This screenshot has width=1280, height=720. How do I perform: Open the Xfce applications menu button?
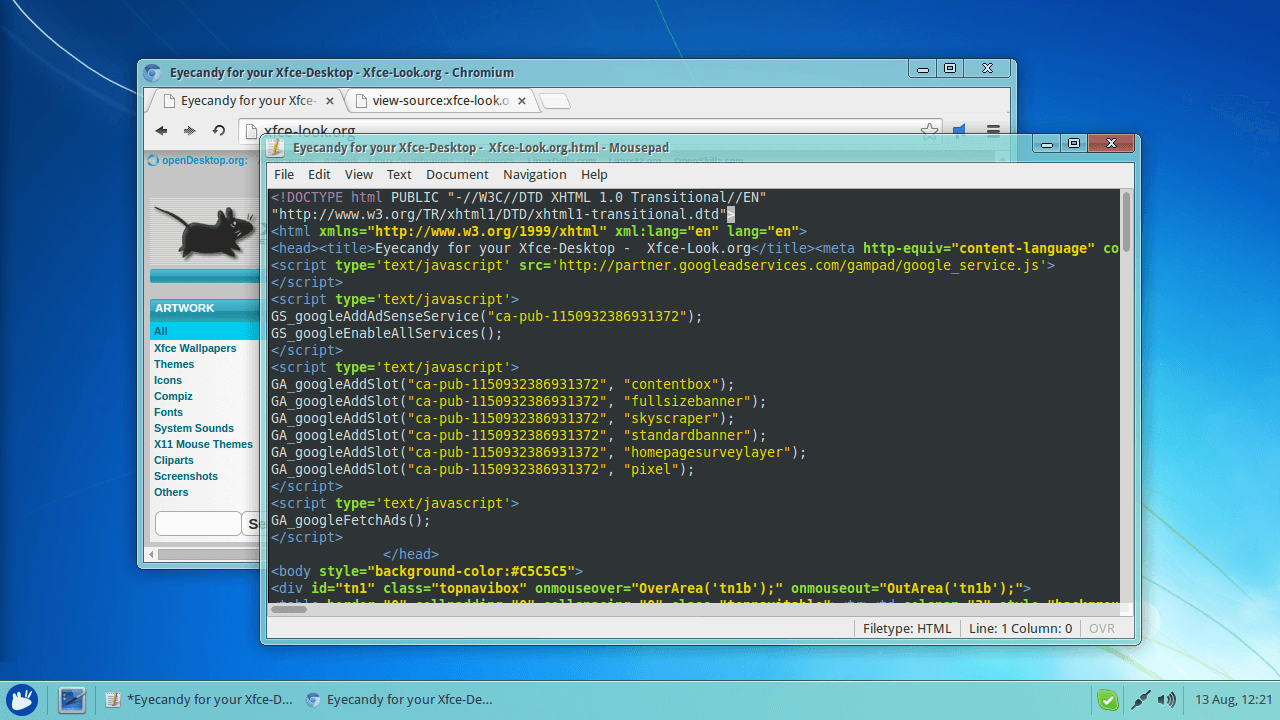pos(21,699)
